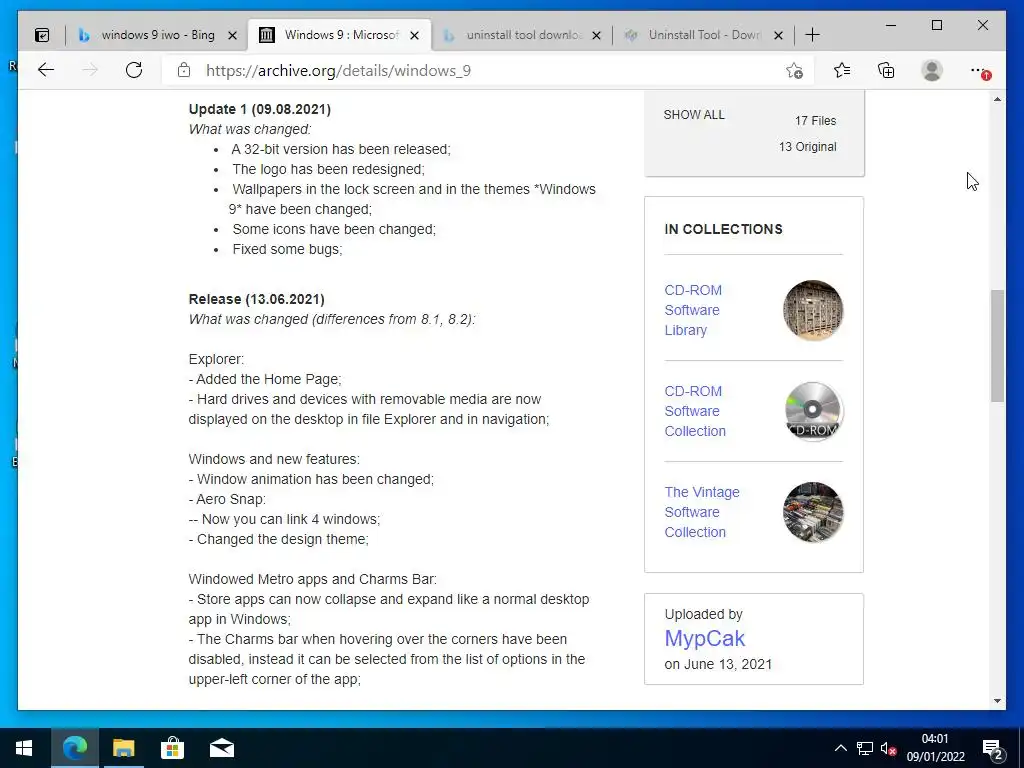Add this page to favorites star
The image size is (1024, 768).
click(794, 71)
